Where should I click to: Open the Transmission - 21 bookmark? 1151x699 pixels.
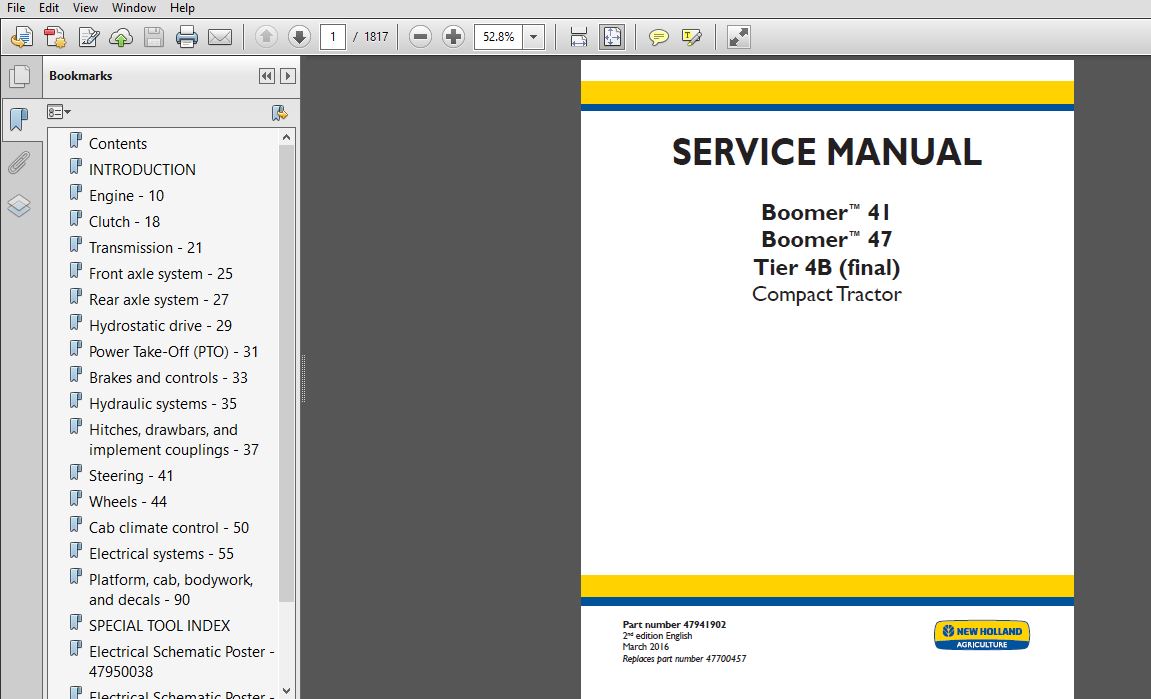click(145, 248)
